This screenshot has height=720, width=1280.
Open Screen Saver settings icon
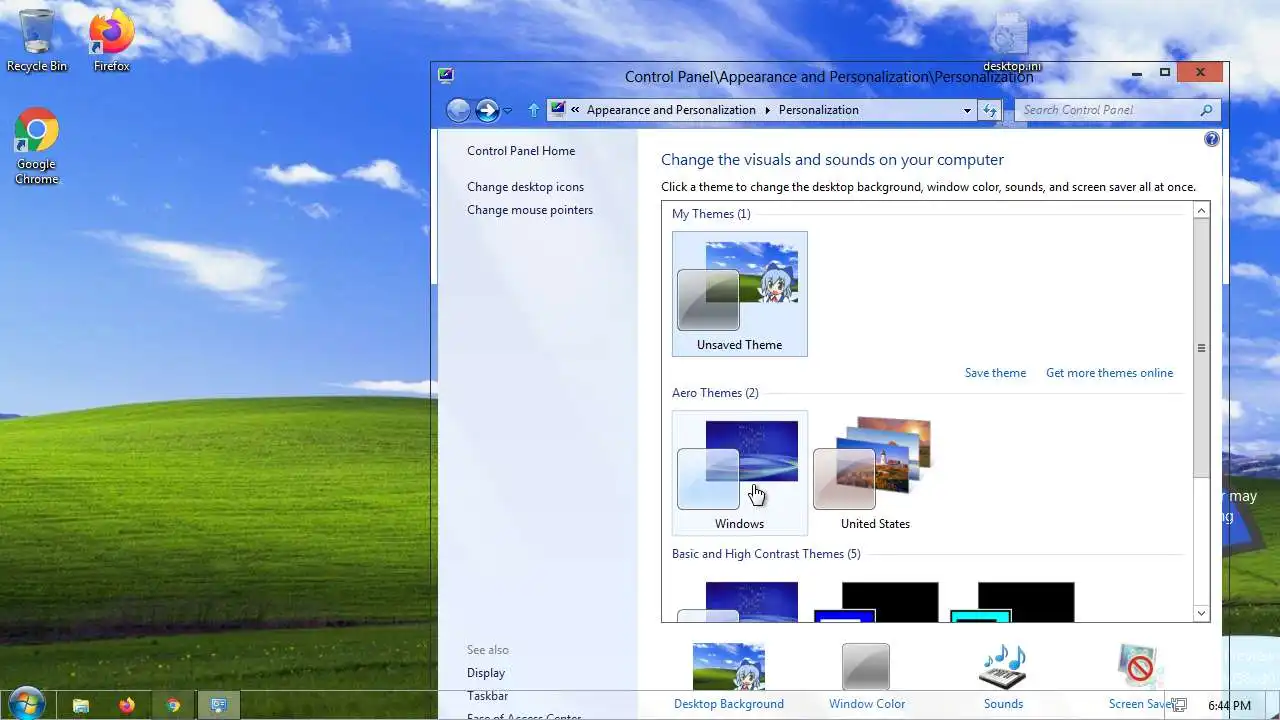[x=1140, y=667]
